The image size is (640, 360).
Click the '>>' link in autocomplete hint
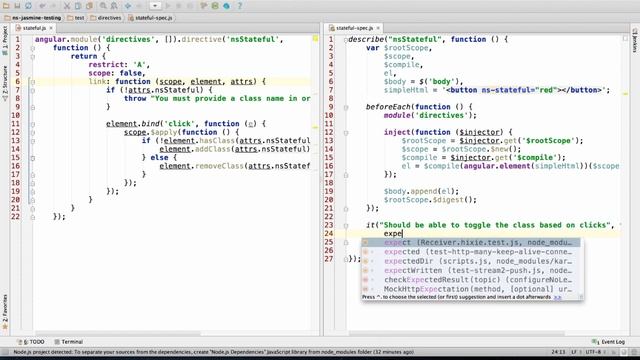click(557, 297)
